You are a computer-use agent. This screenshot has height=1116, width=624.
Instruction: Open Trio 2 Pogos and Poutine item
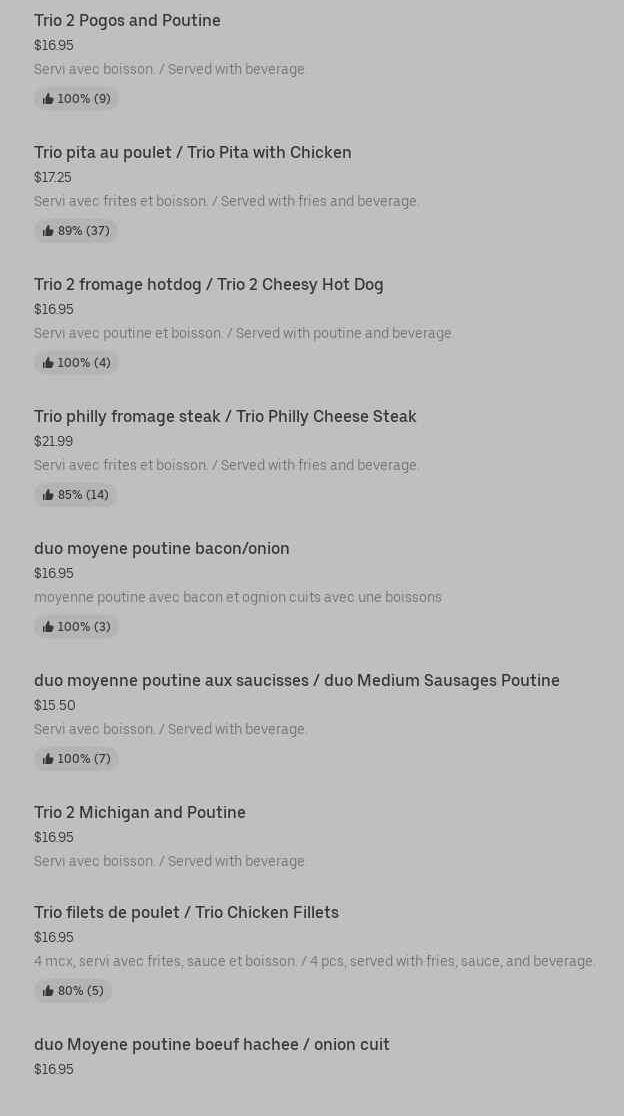tap(127, 20)
